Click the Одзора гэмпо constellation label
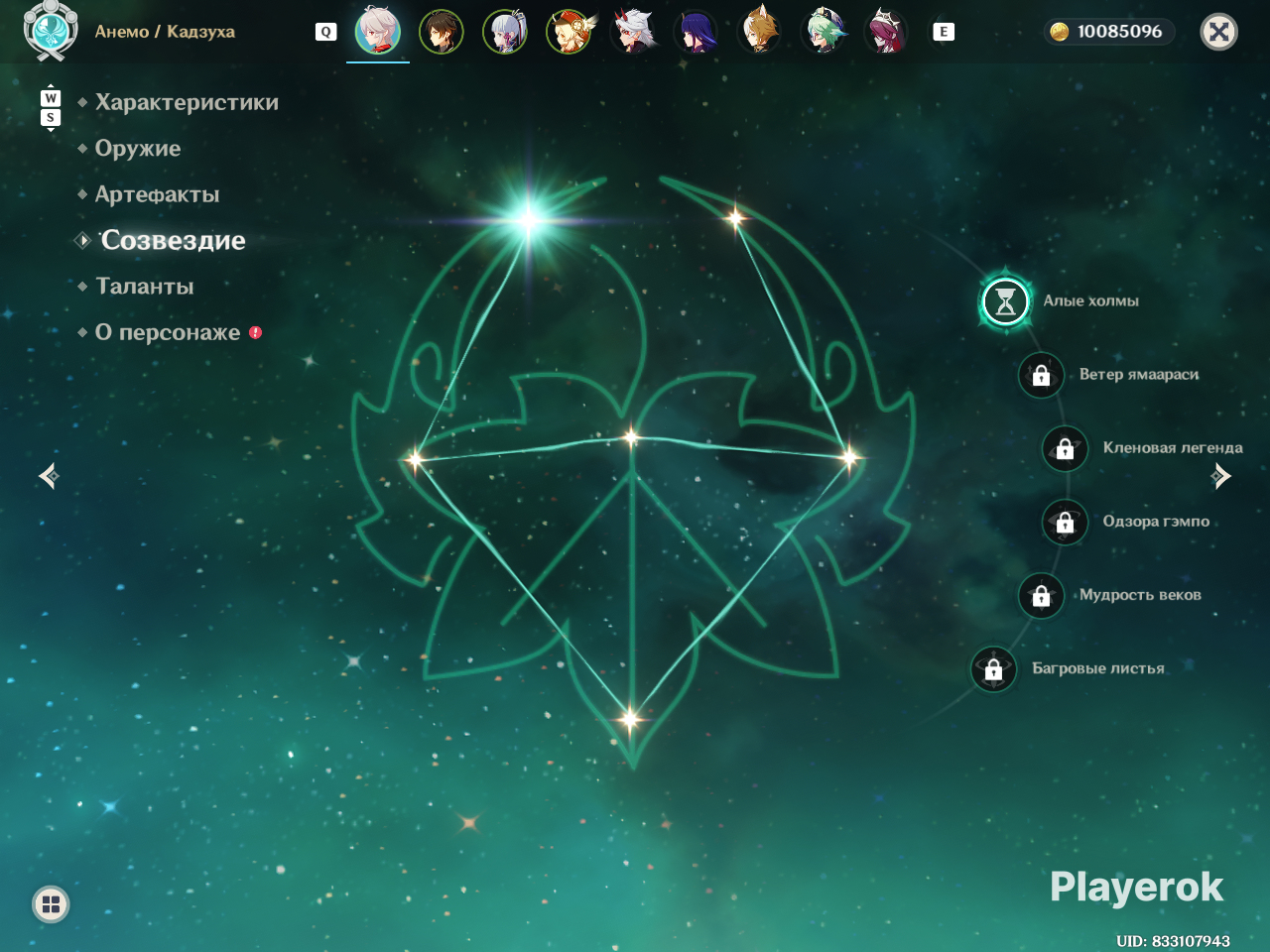This screenshot has width=1270, height=952. point(1156,521)
